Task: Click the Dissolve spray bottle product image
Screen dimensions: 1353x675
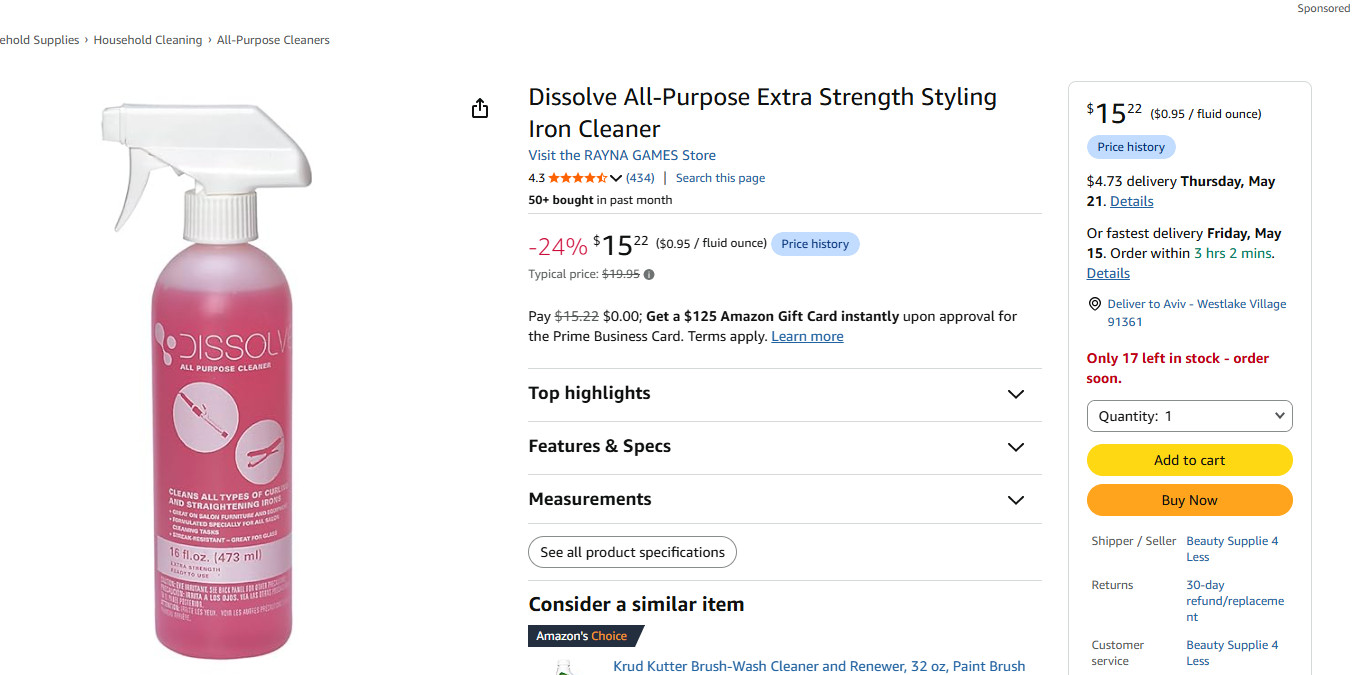Action: click(209, 381)
